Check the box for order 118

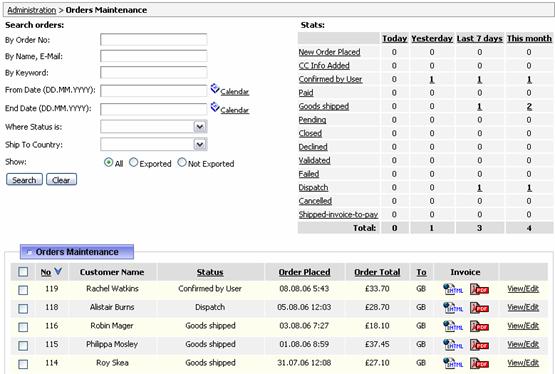pos(23,309)
